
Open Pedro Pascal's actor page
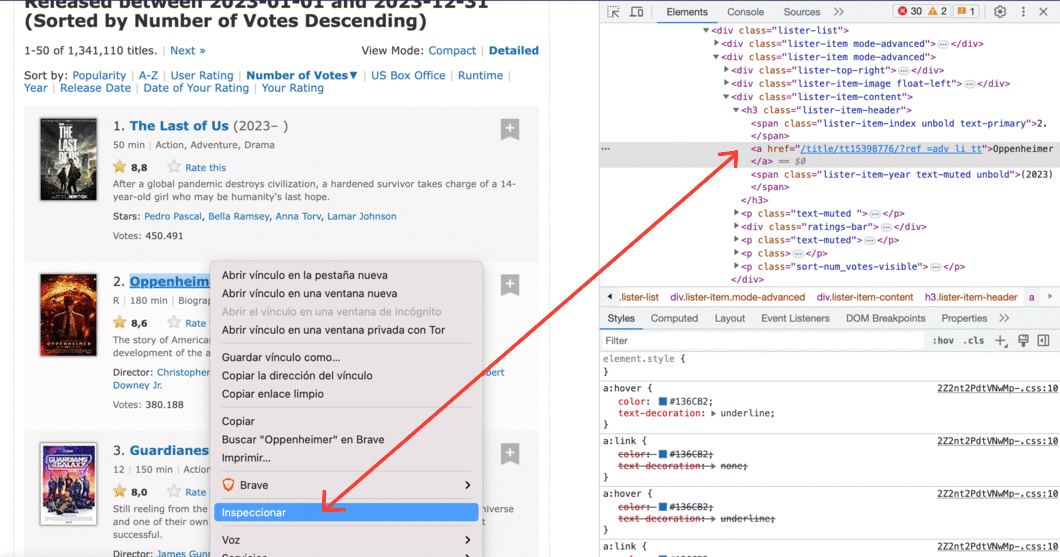pyautogui.click(x=172, y=216)
